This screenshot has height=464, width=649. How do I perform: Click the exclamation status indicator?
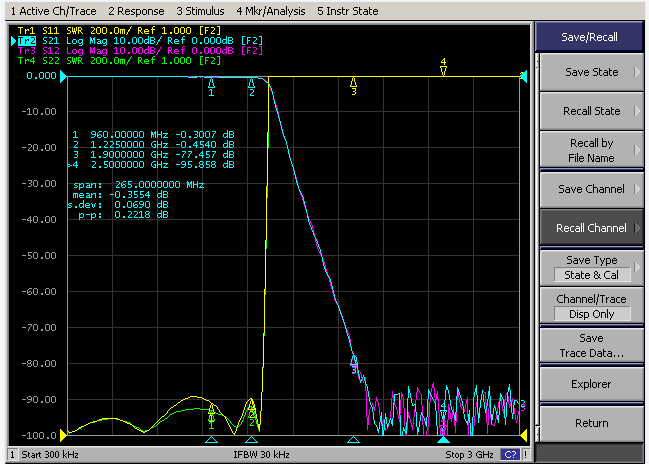click(x=525, y=454)
